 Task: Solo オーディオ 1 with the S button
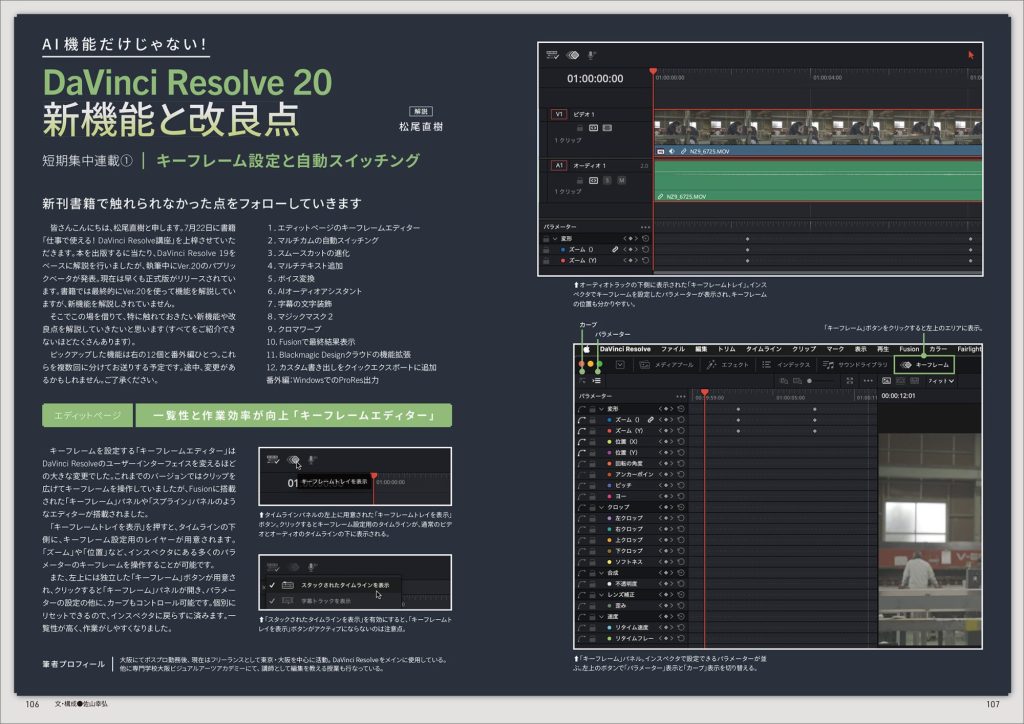coord(607,180)
